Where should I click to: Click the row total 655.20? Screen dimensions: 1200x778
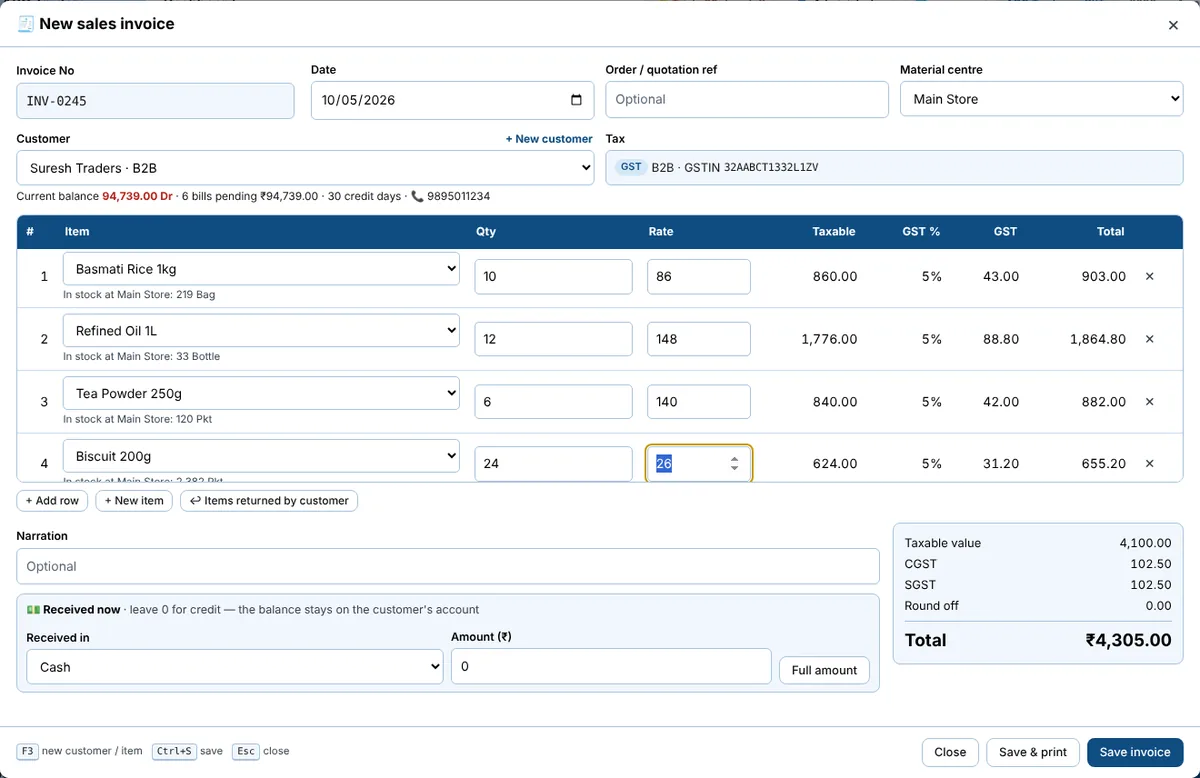pyautogui.click(x=1104, y=464)
